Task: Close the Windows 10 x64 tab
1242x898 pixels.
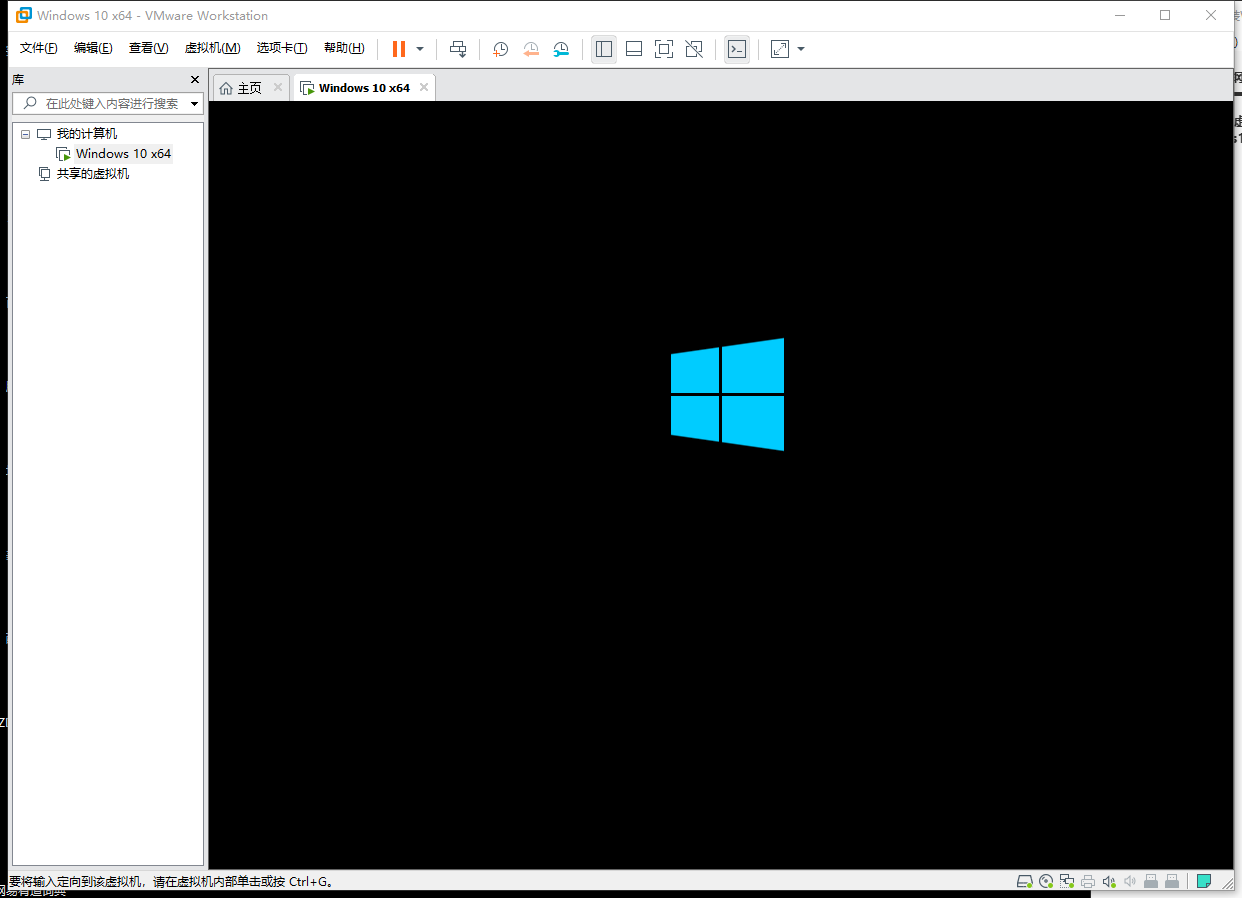Action: pos(424,87)
